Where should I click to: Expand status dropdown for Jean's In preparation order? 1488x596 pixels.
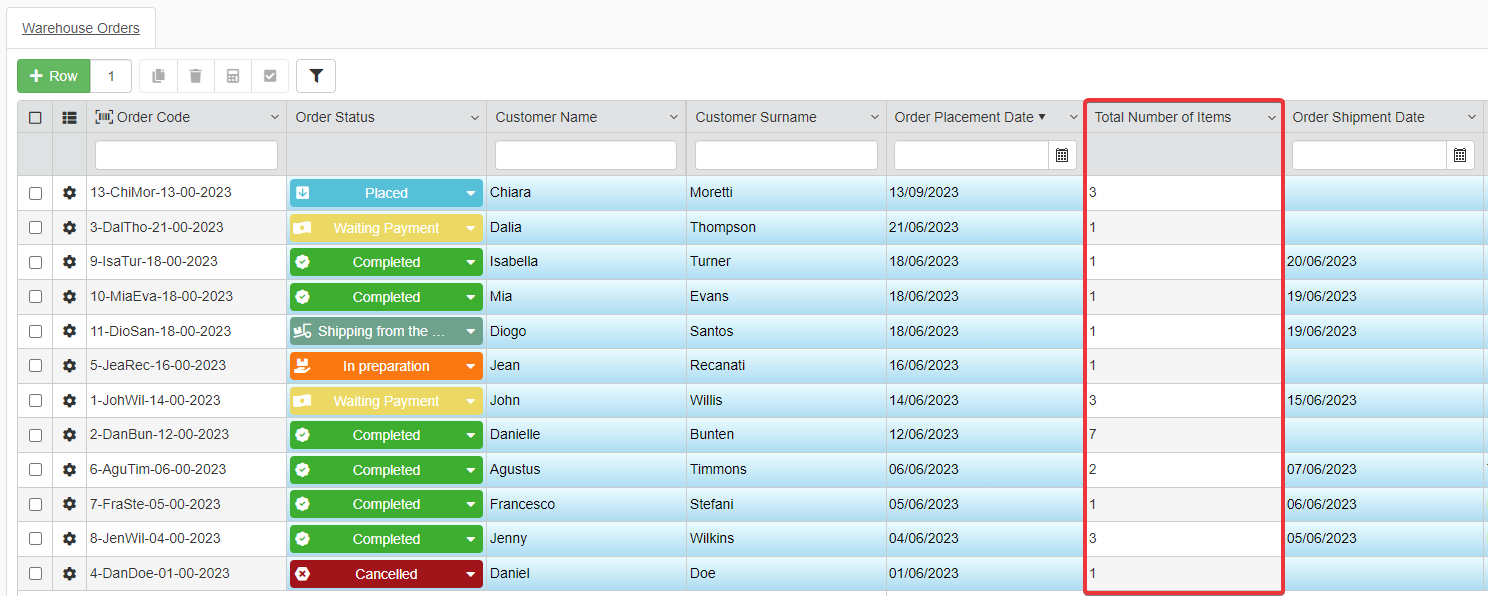pyautogui.click(x=470, y=367)
